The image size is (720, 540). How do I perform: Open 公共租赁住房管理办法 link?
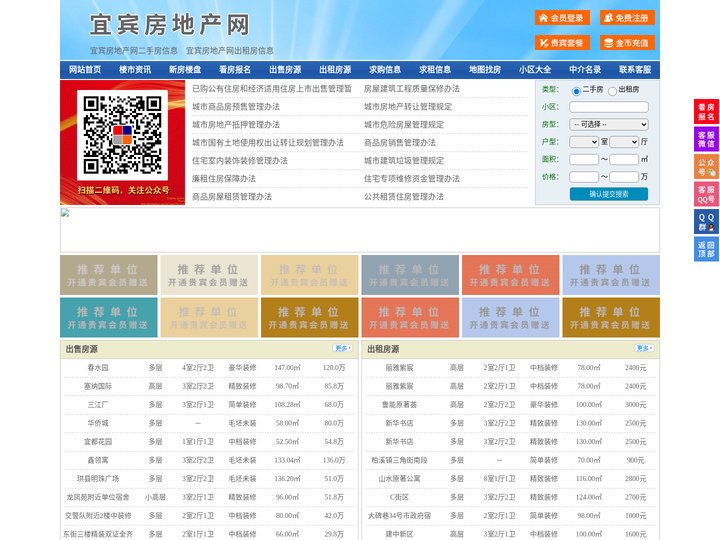(404, 197)
